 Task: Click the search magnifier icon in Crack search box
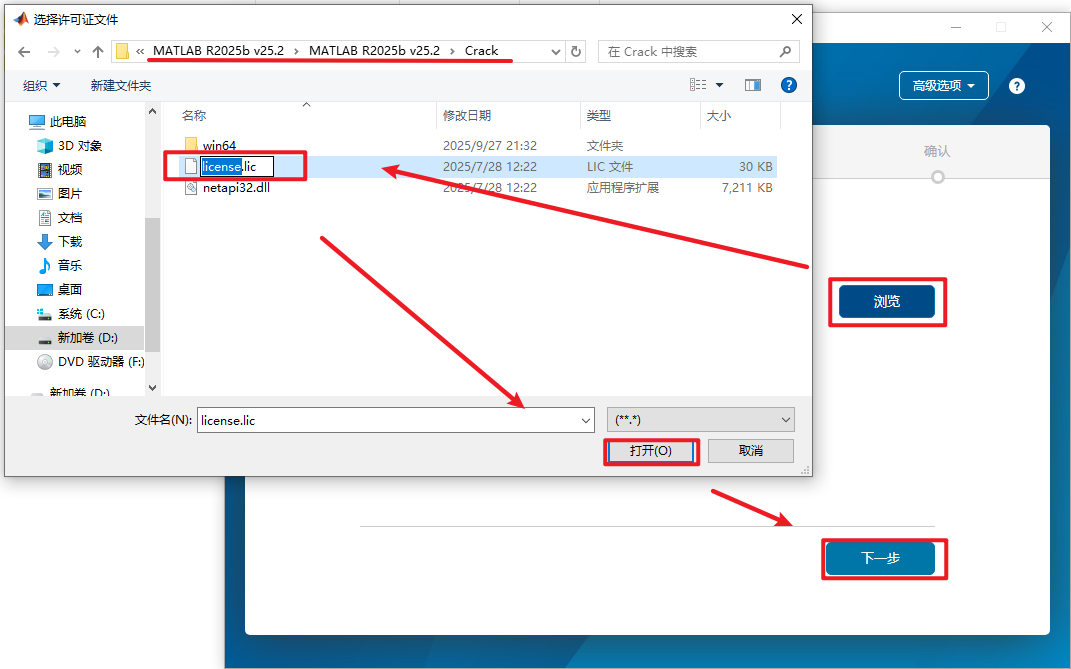[x=786, y=51]
